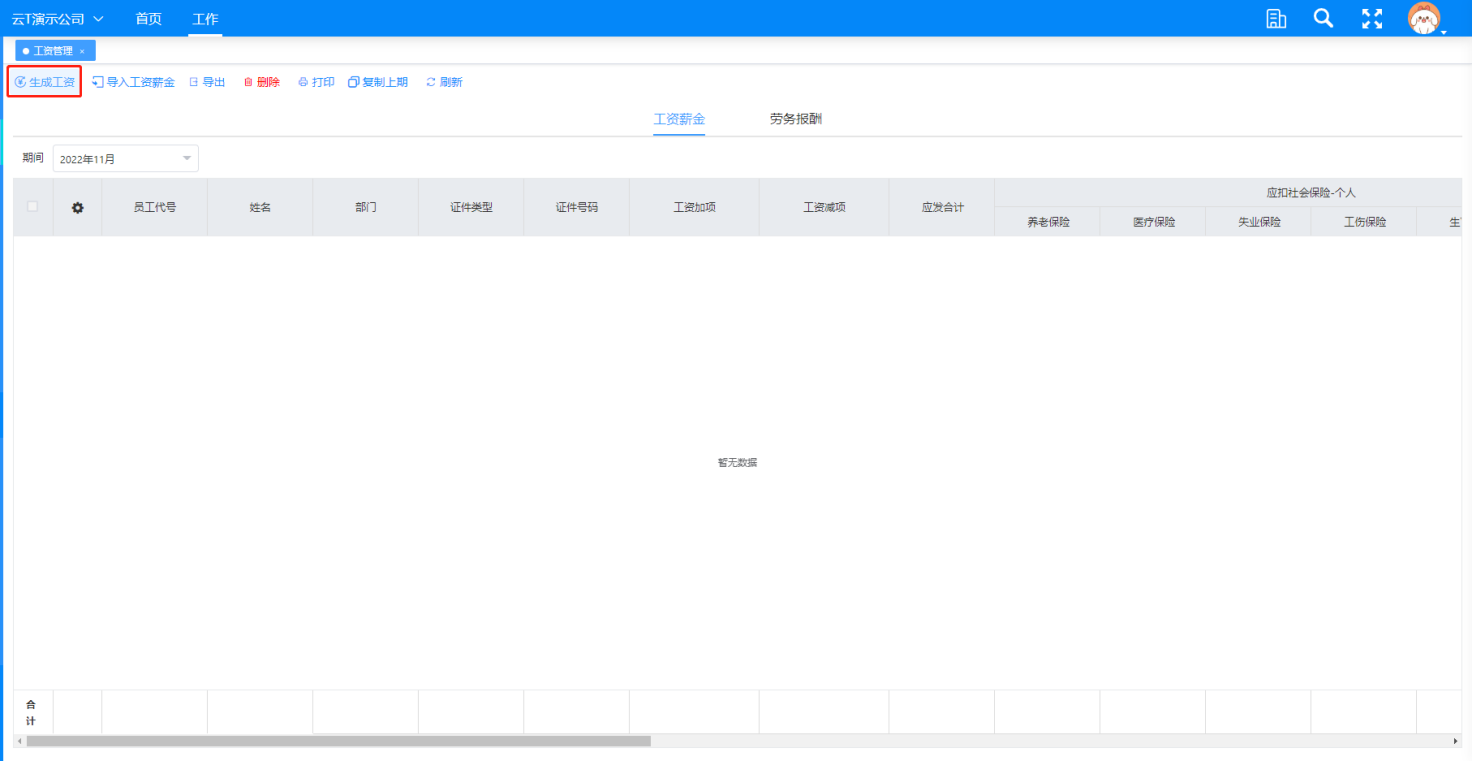The image size is (1472, 761).
Task: Click the horizontal scrollbar right arrow
Action: pyautogui.click(x=1455, y=741)
